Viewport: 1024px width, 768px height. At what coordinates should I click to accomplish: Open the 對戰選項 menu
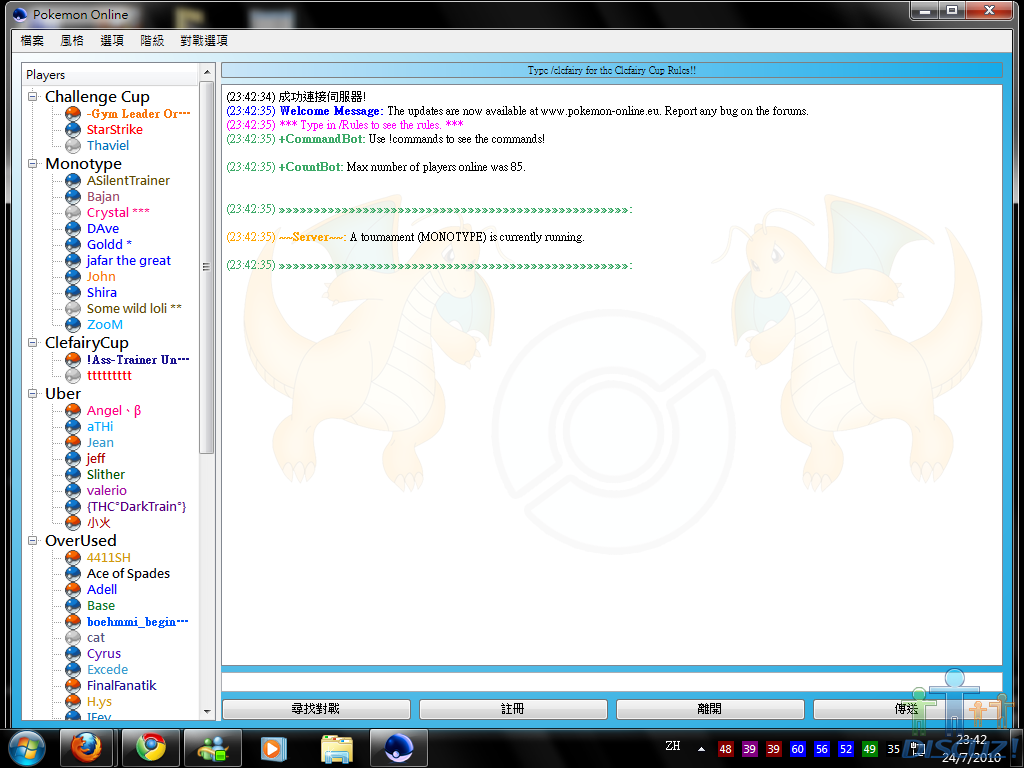coord(204,40)
